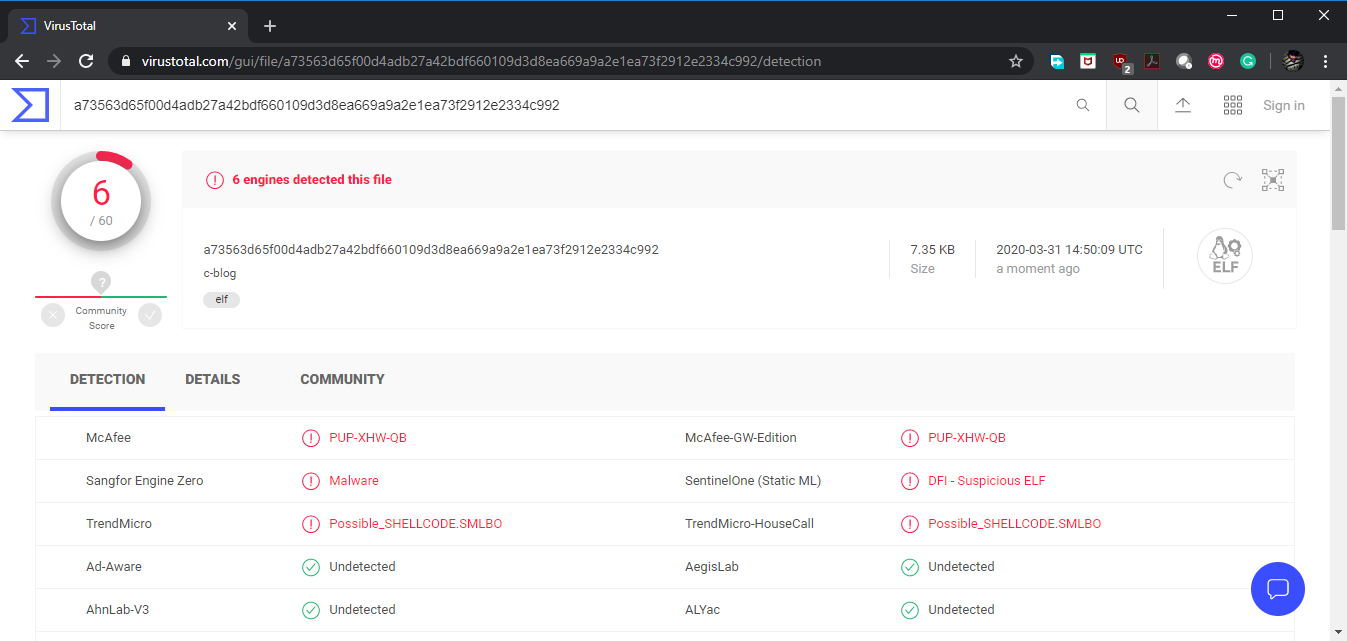Click the AhnLab-V3 engine name
This screenshot has width=1347, height=641.
(117, 610)
